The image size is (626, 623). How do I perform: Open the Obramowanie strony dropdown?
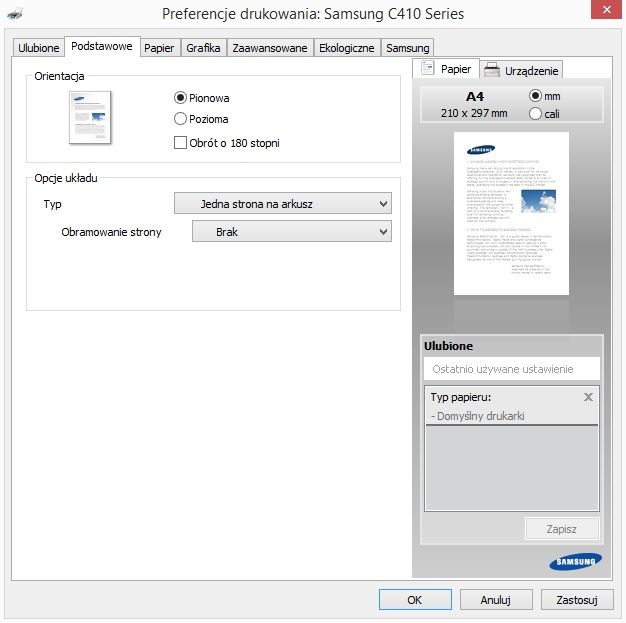(292, 232)
